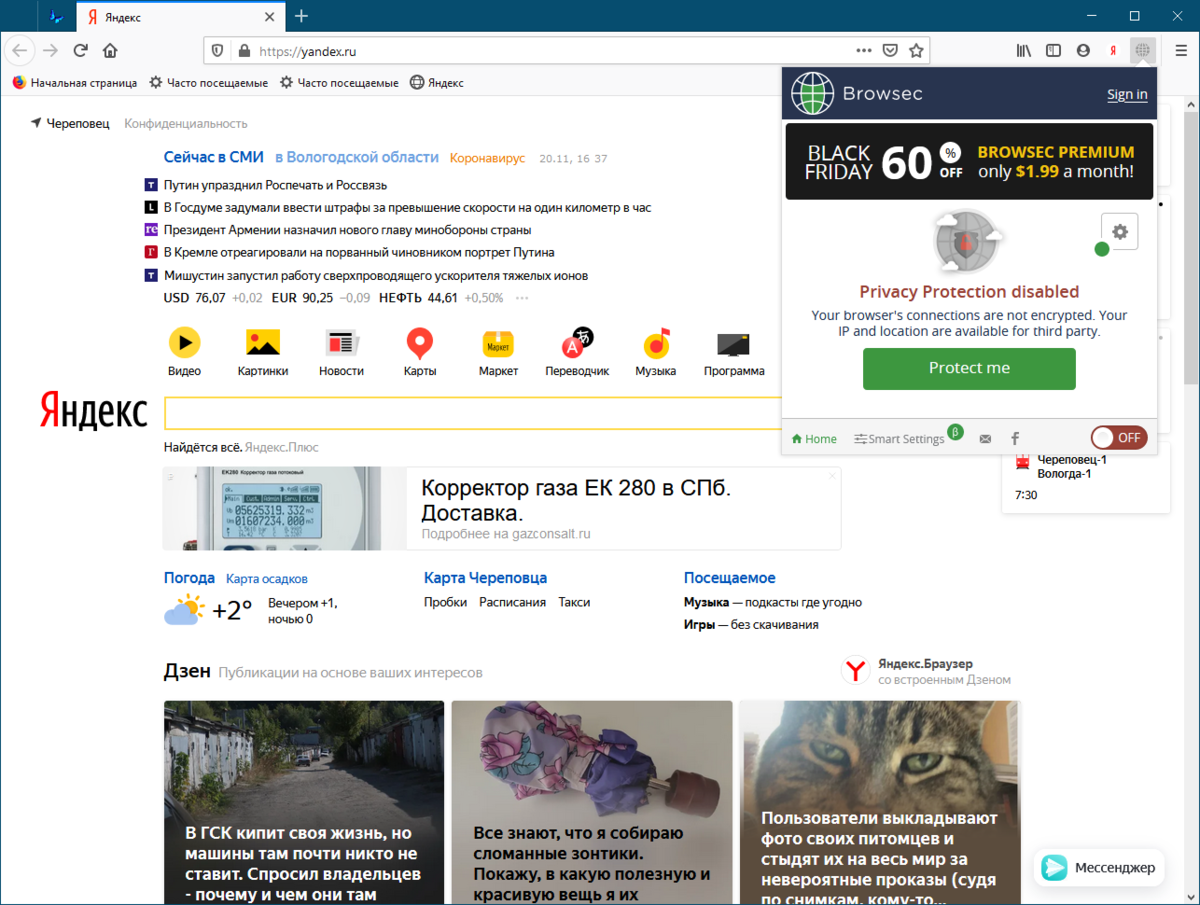1200x905 pixels.
Task: Toggle Browsec VPN OFF switch
Action: [x=1118, y=437]
